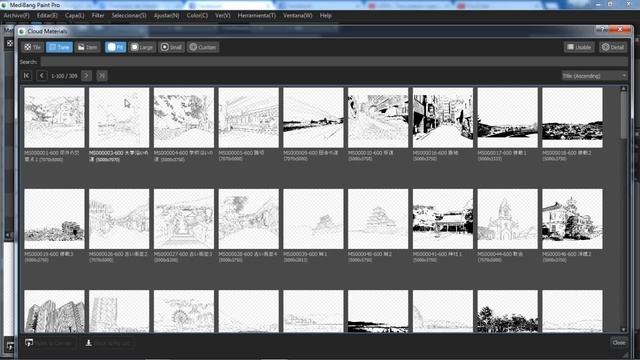Open the Filter menu

(x=98, y=16)
